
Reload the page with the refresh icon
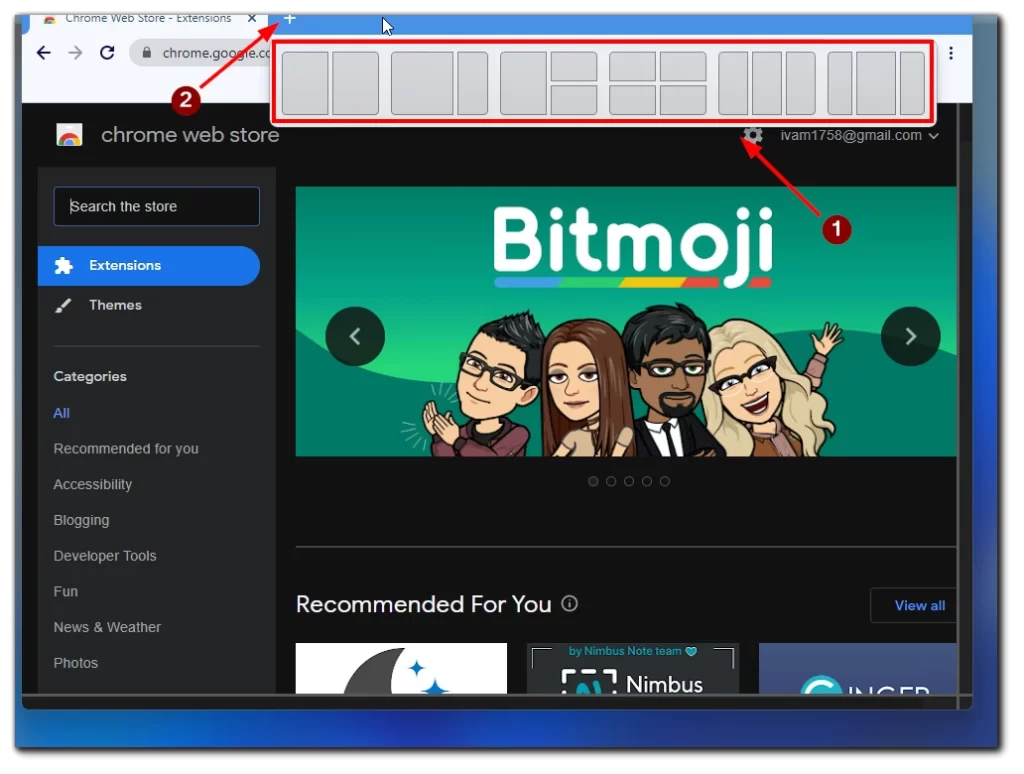point(107,53)
